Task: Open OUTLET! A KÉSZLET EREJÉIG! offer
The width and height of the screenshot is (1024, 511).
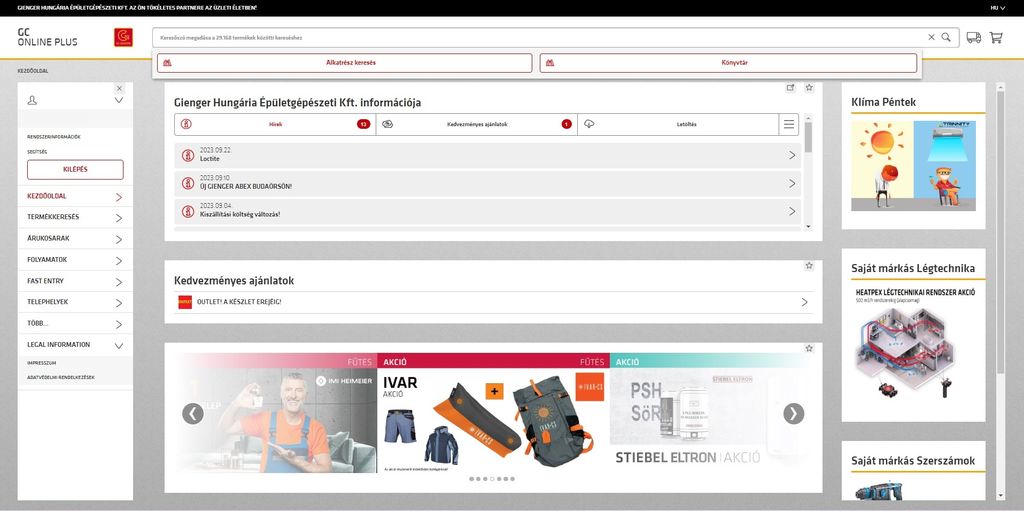Action: click(496, 302)
